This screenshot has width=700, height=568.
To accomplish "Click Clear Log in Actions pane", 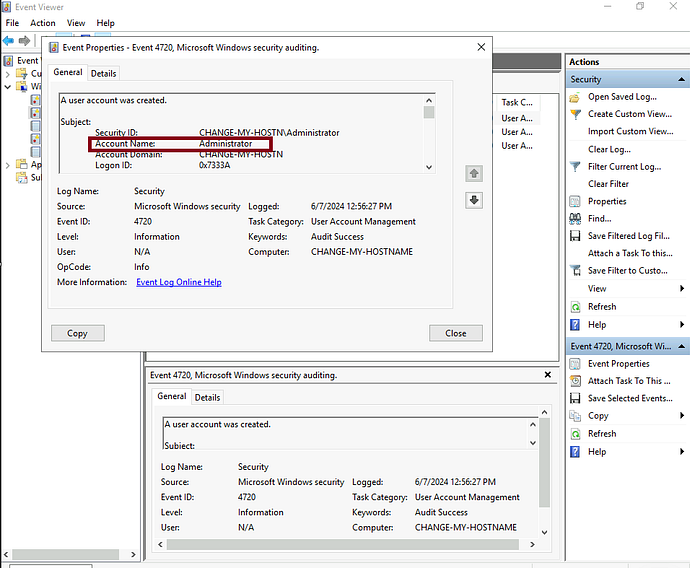I will click(609, 150).
